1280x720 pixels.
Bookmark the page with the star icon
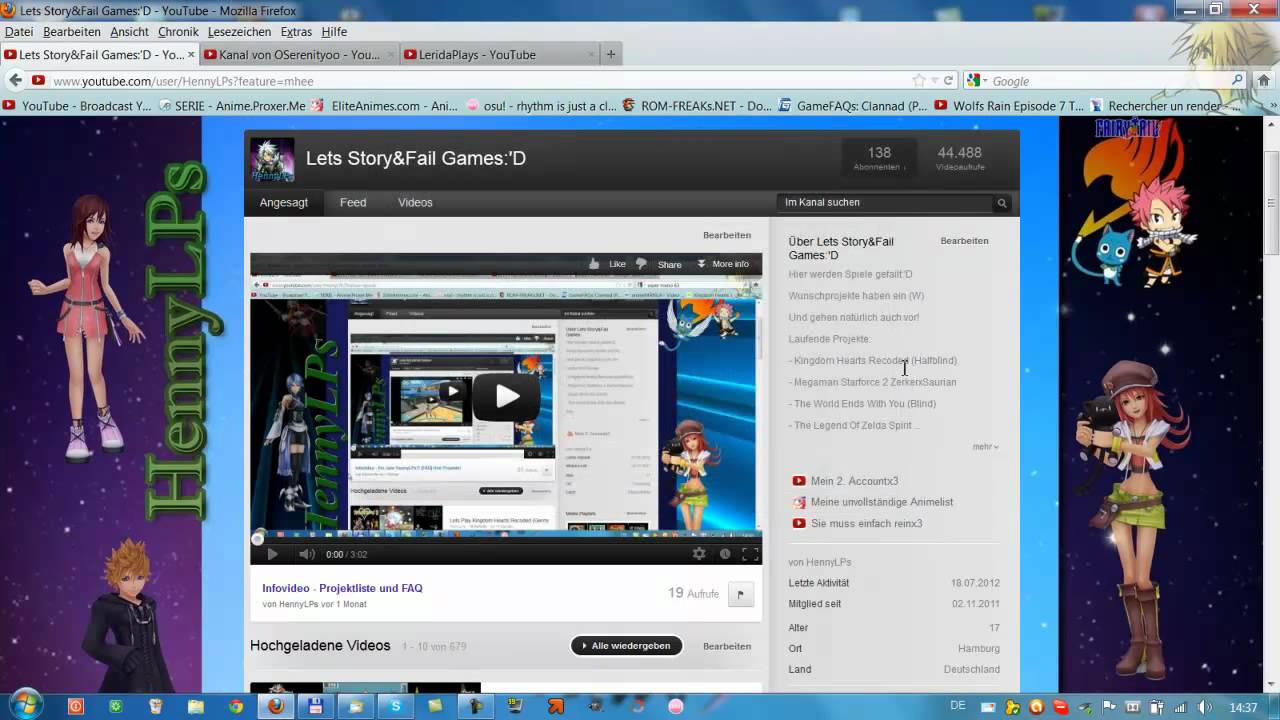click(918, 81)
